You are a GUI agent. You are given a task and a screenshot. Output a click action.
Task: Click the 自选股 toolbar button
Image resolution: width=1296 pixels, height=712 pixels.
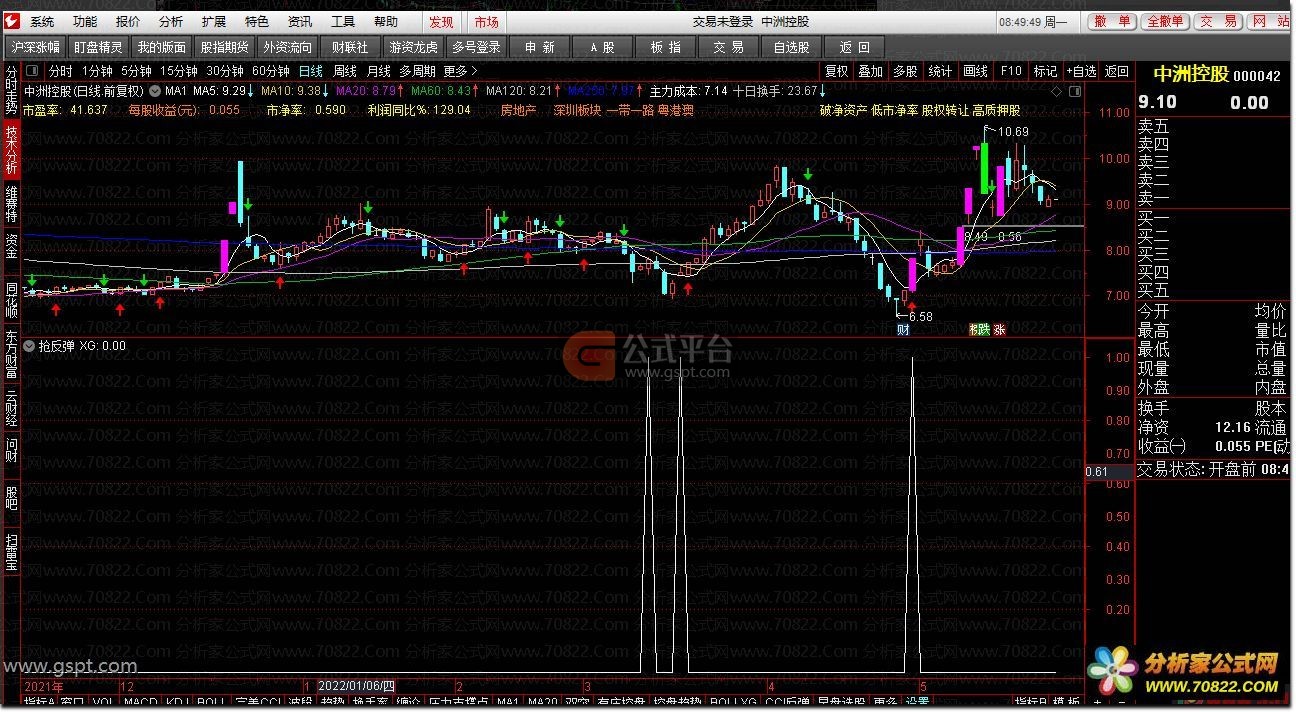tap(791, 47)
